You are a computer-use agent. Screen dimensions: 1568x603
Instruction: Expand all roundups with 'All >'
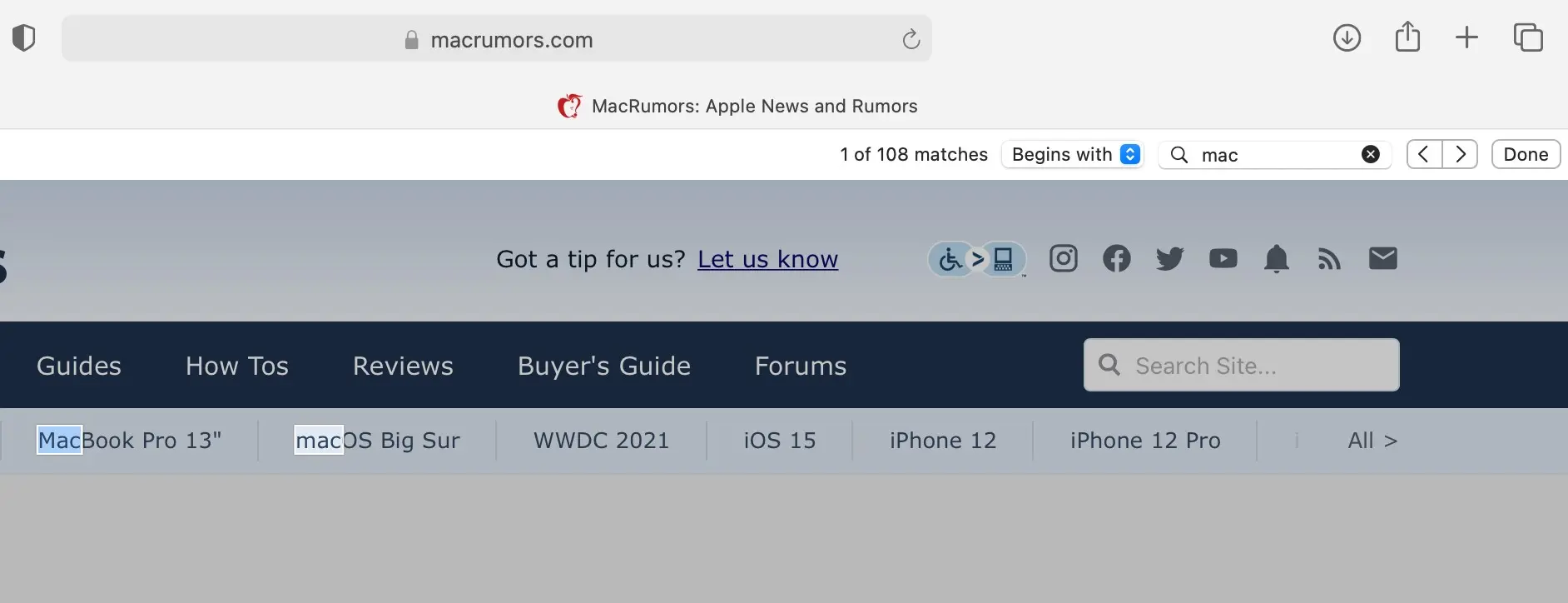pos(1372,440)
